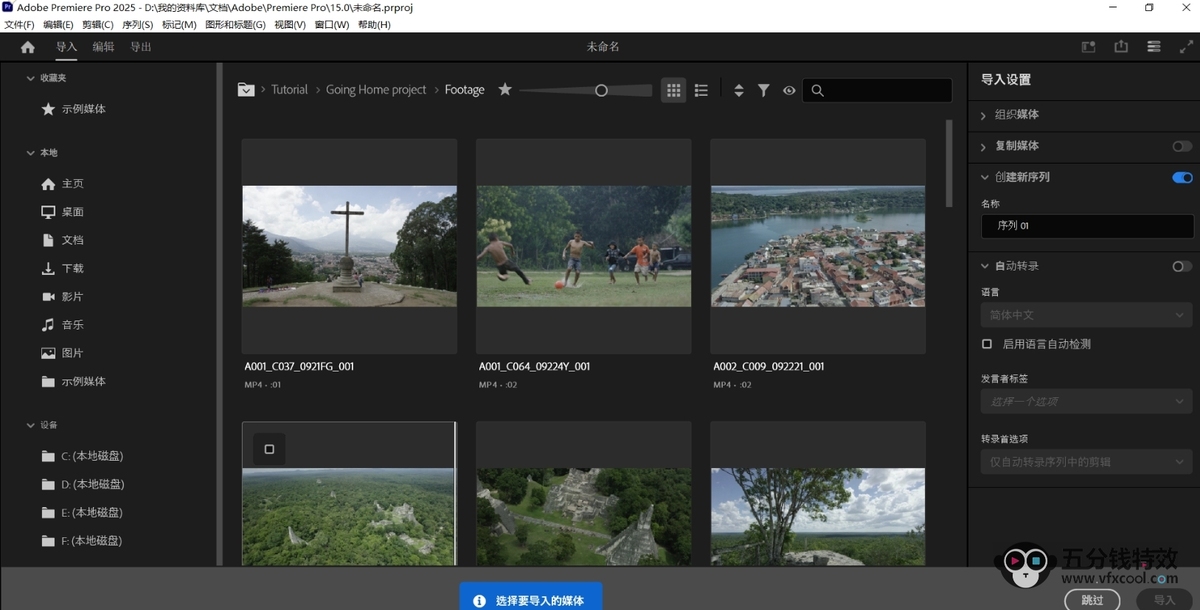Add Footage folder to favorites star
Screen dimensions: 1200x610
[x=505, y=90]
